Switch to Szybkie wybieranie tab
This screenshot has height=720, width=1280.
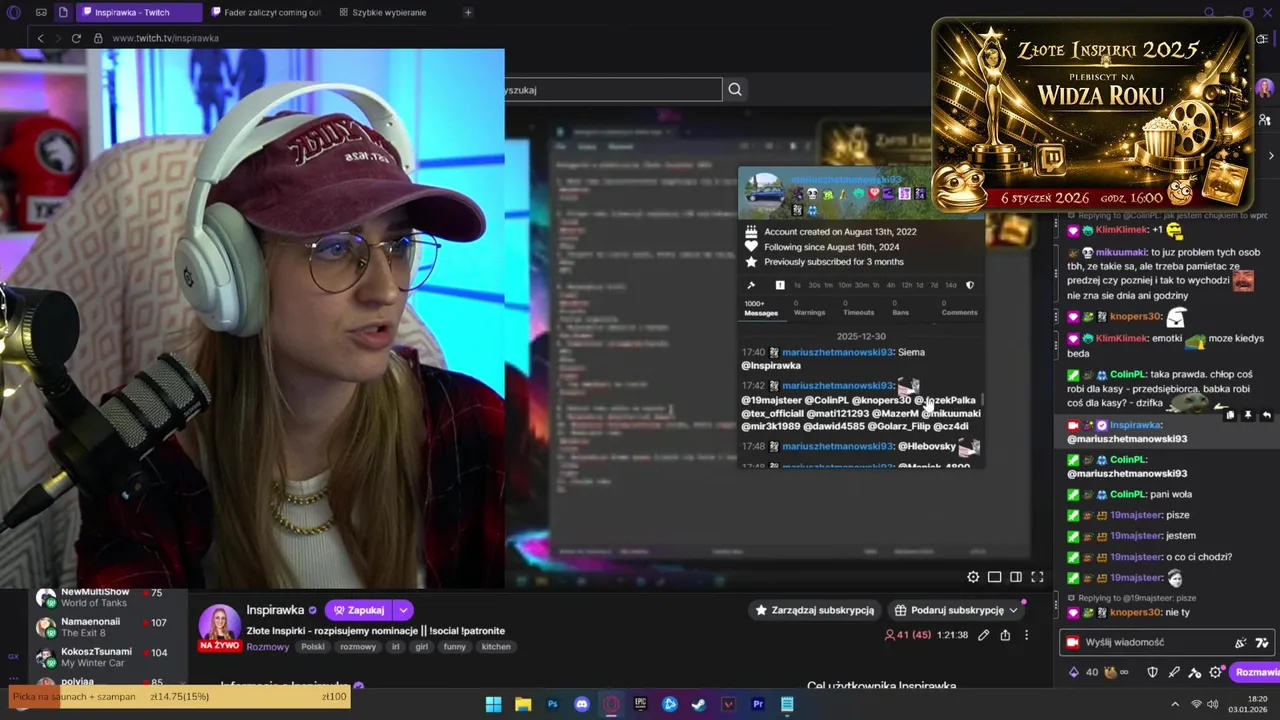point(384,12)
